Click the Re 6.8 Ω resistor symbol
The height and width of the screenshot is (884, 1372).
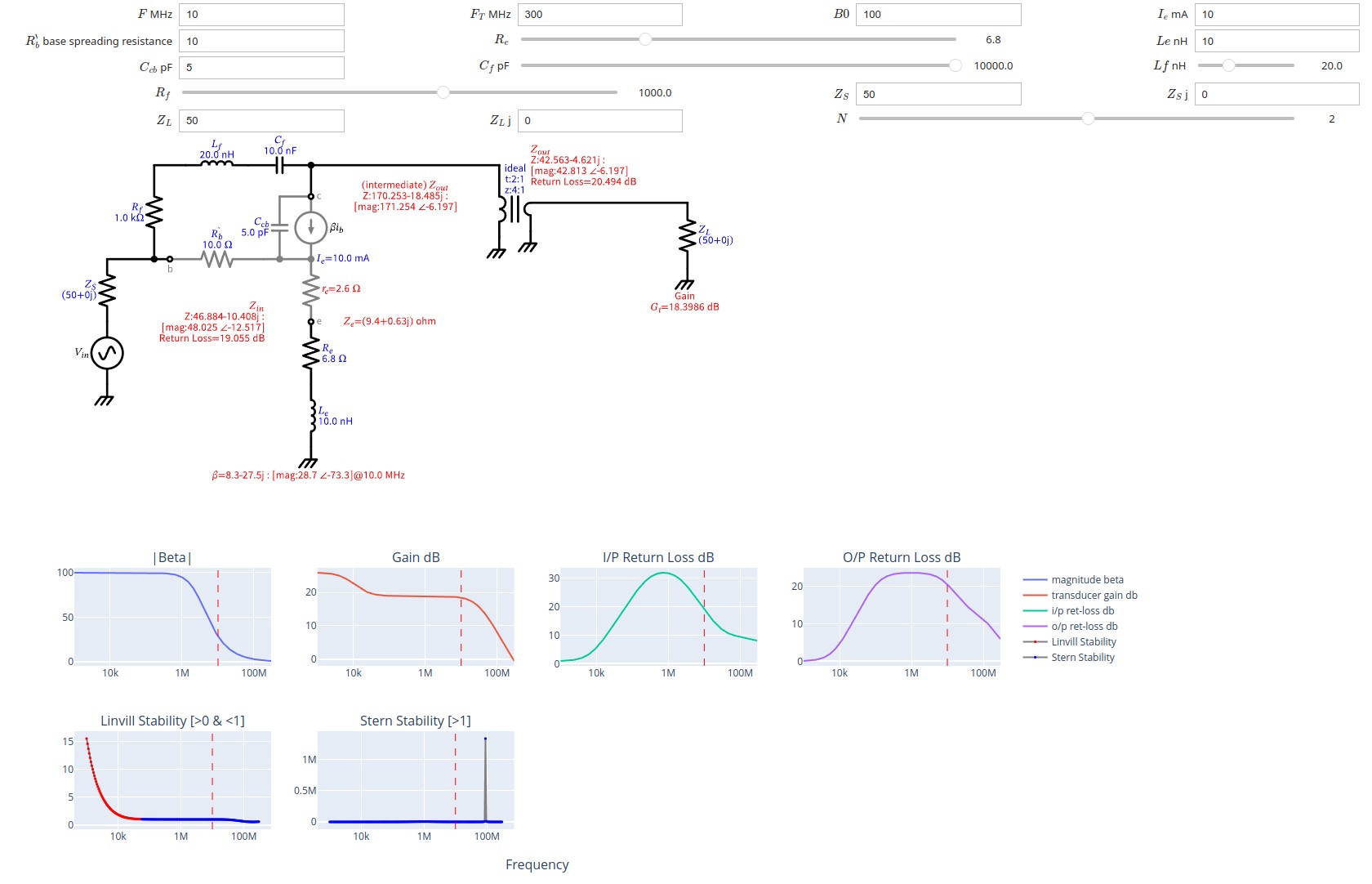pos(311,354)
